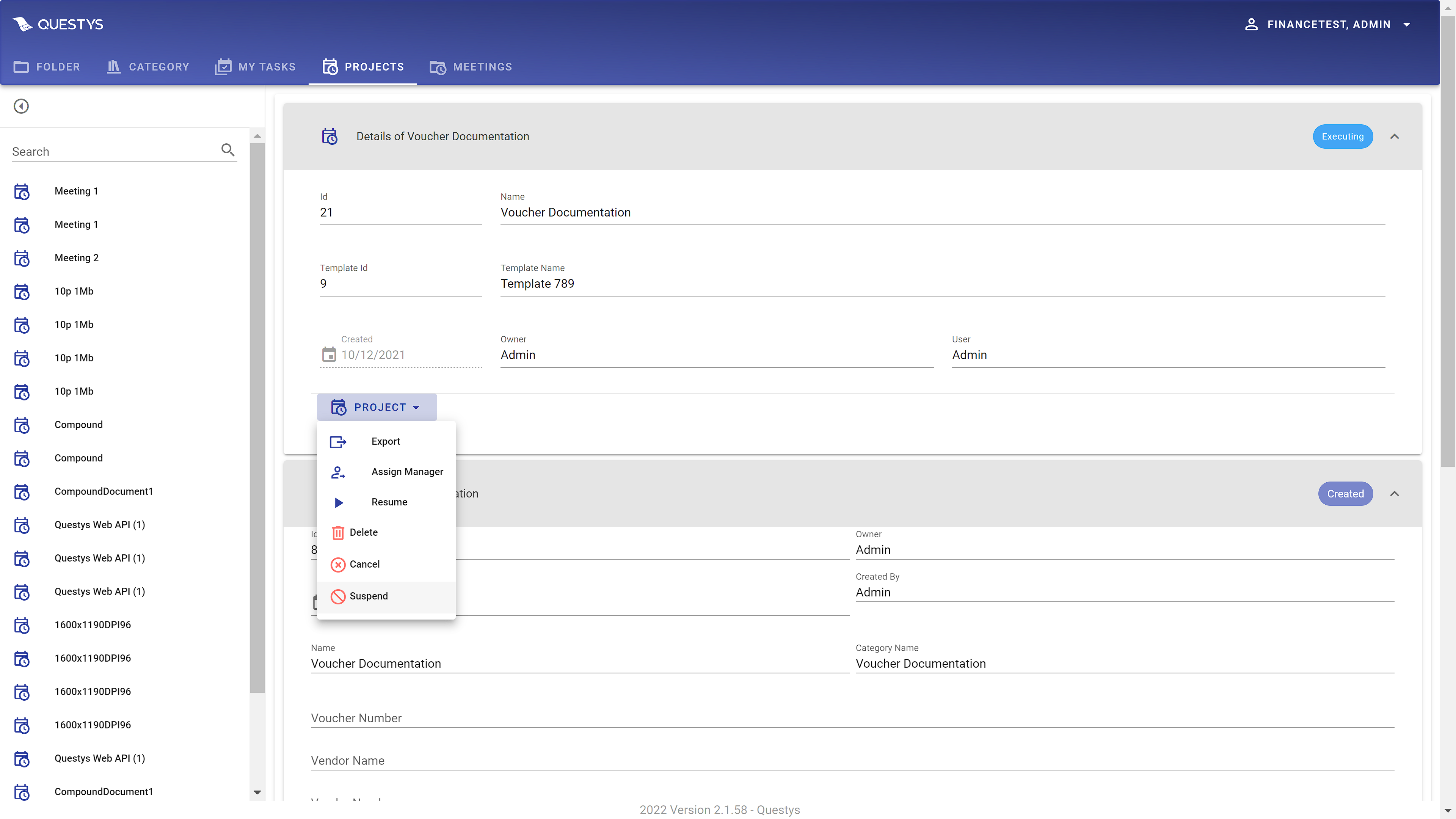Click the Created status badge

pyautogui.click(x=1345, y=493)
